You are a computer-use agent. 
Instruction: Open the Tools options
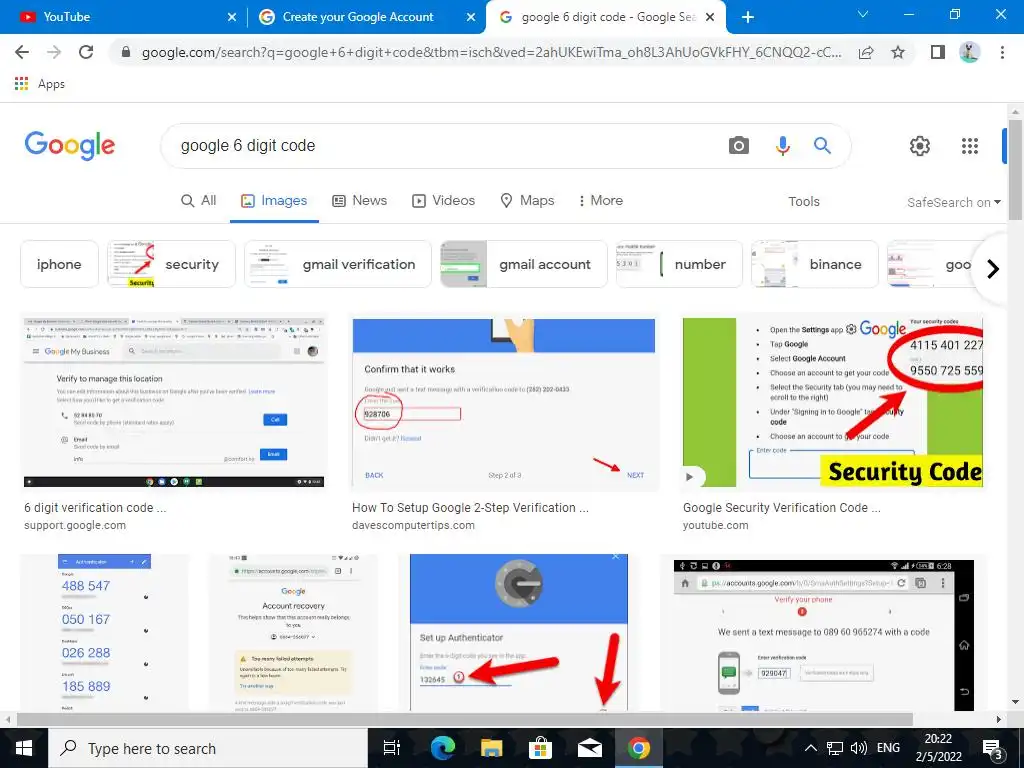pos(804,201)
